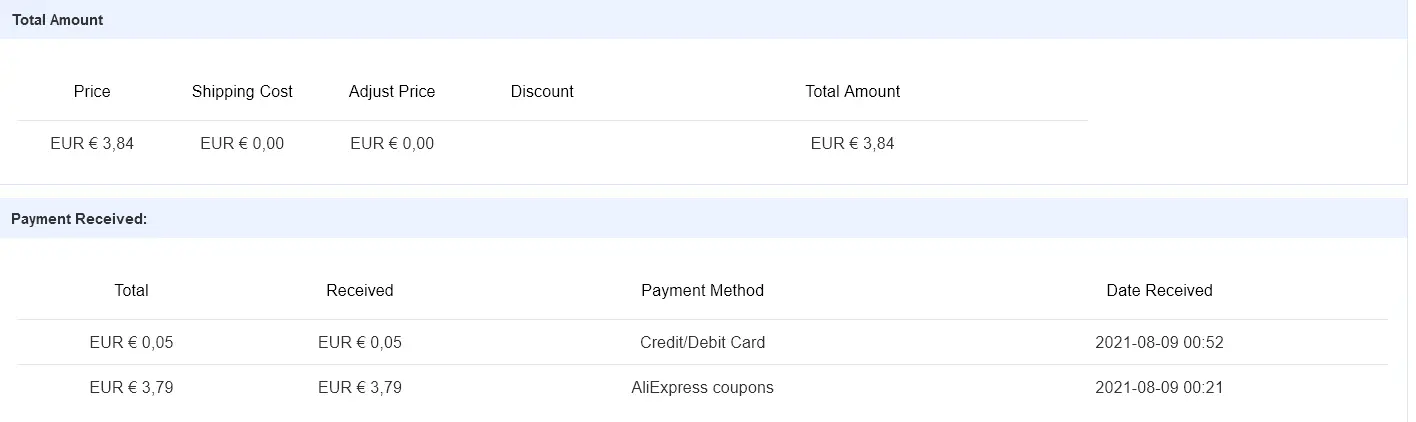Click the Total Amount column header in the table
This screenshot has height=422, width=1416.
pos(853,91)
